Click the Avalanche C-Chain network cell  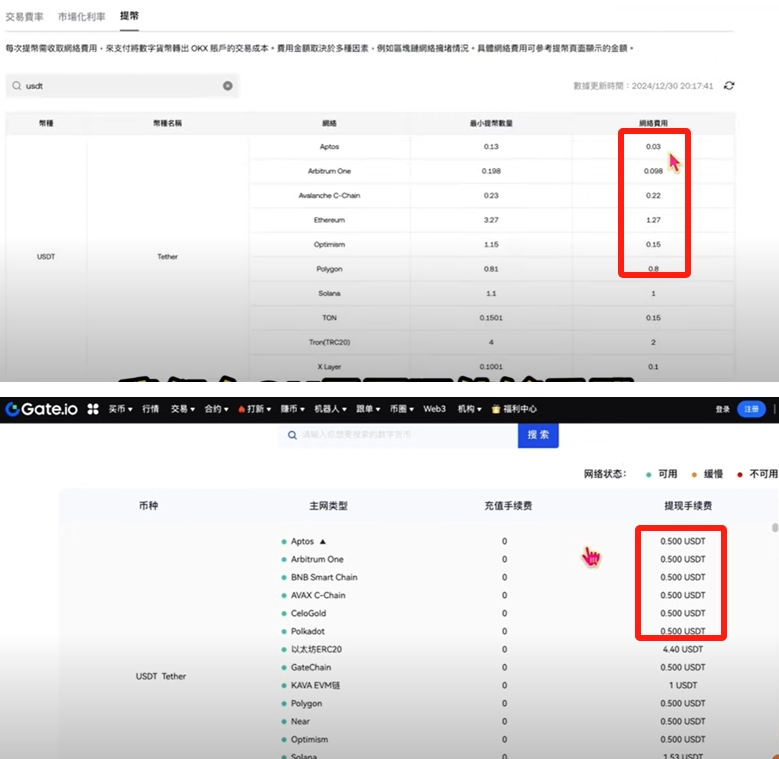pos(329,196)
